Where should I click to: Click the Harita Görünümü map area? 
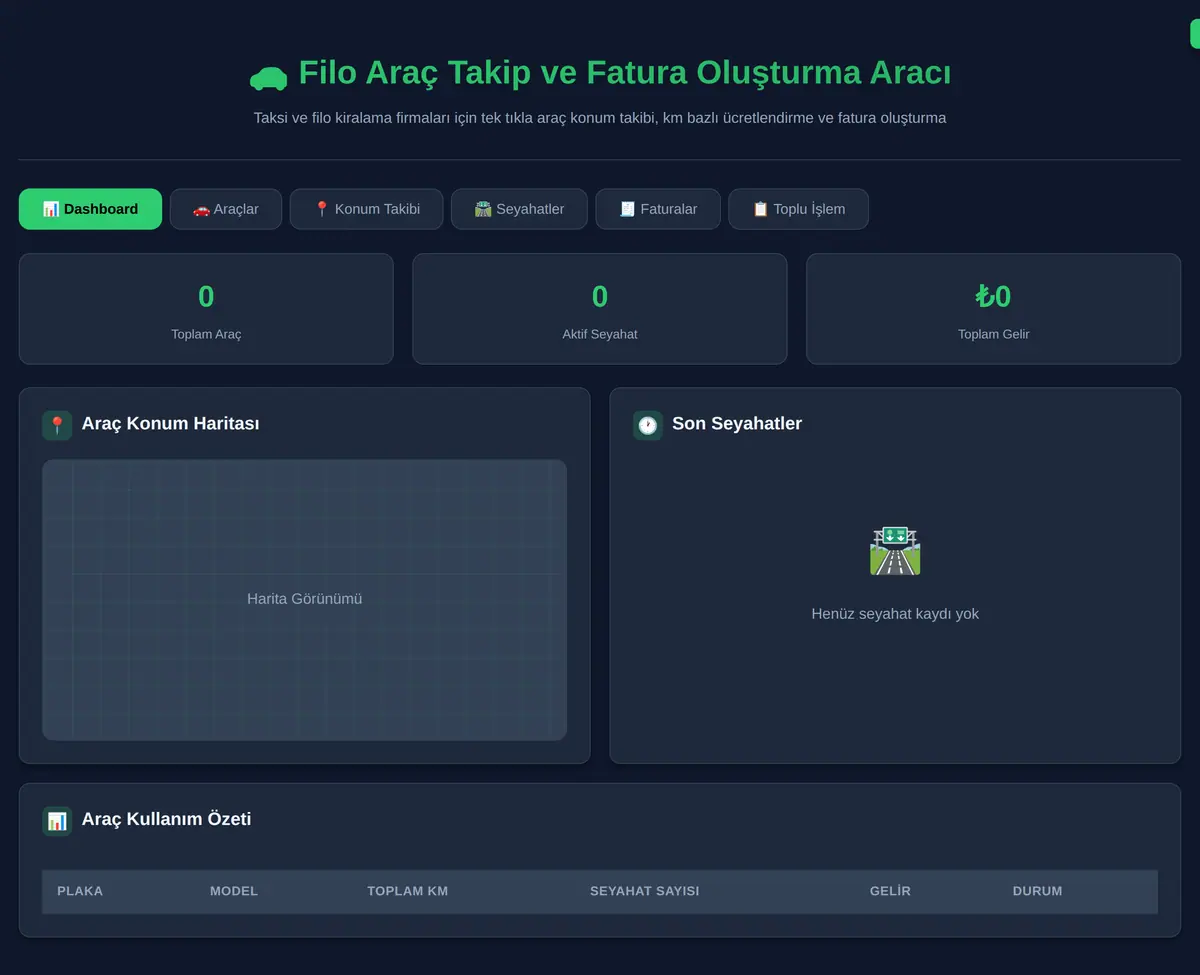[x=305, y=600]
